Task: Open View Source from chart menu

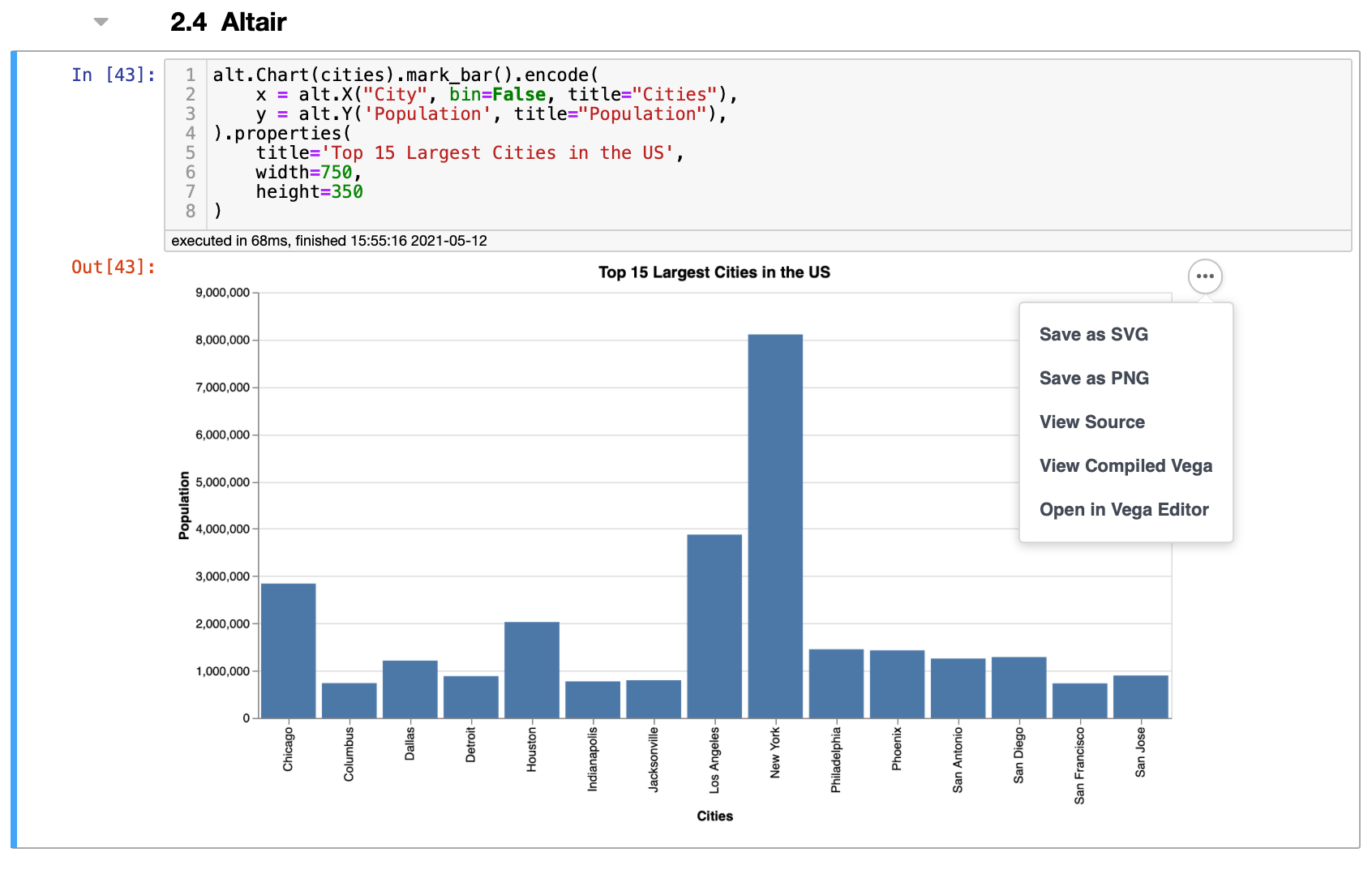Action: coord(1091,422)
